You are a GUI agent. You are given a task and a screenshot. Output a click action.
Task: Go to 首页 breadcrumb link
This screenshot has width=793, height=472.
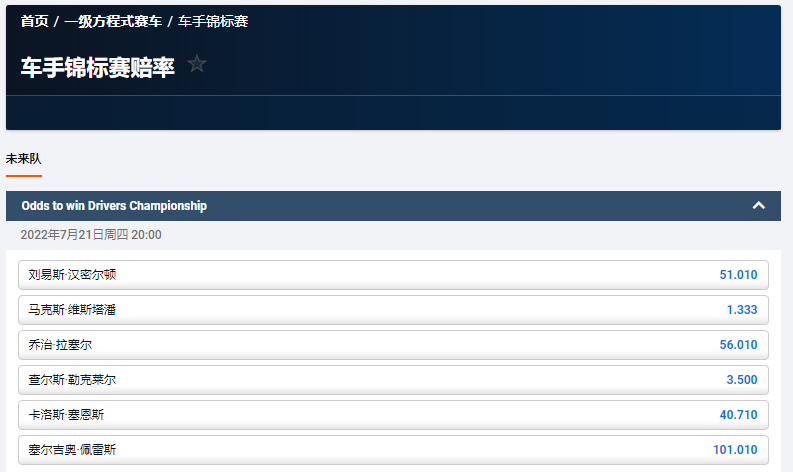34,21
